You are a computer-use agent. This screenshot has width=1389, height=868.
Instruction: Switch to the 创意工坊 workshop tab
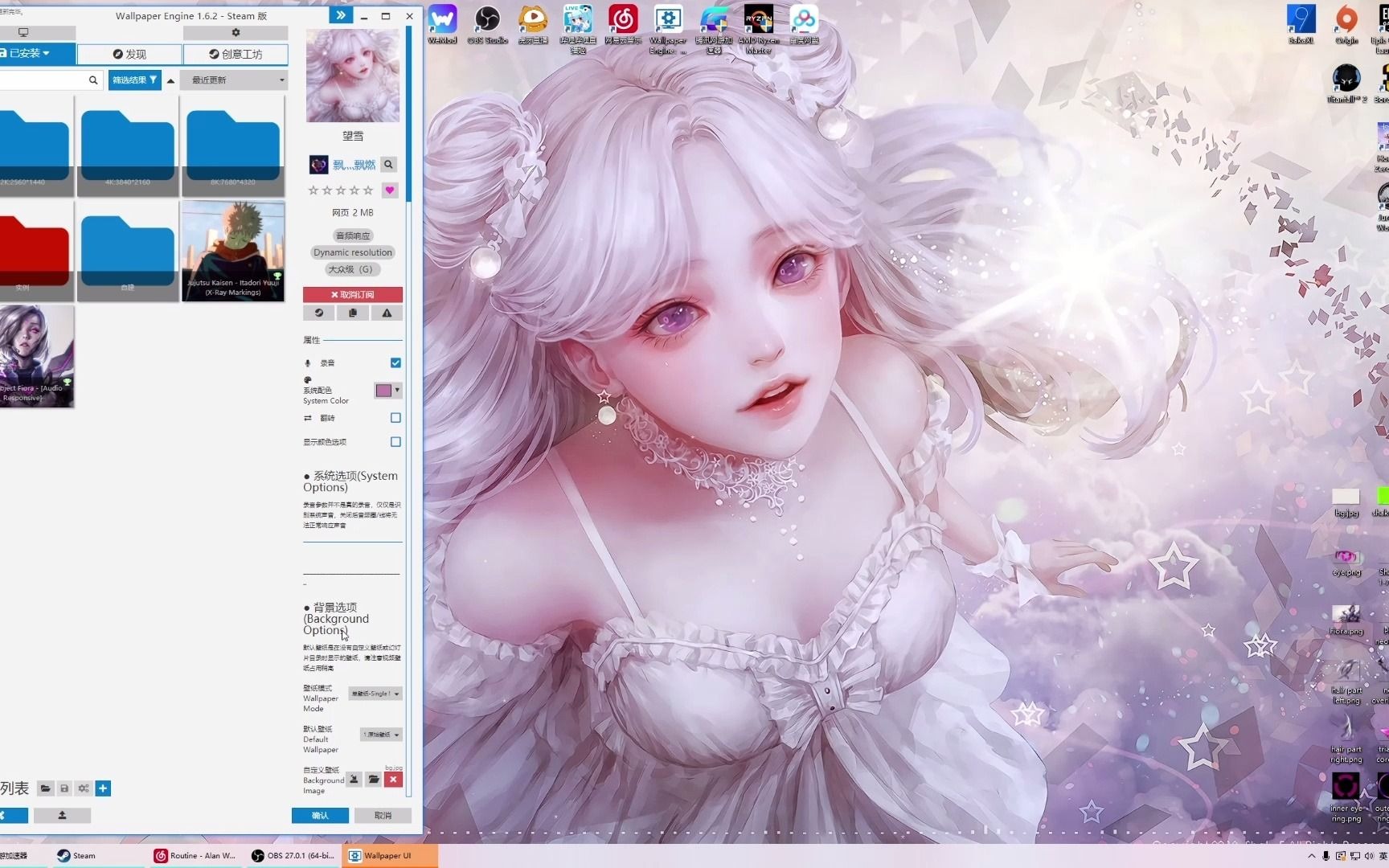tap(236, 54)
